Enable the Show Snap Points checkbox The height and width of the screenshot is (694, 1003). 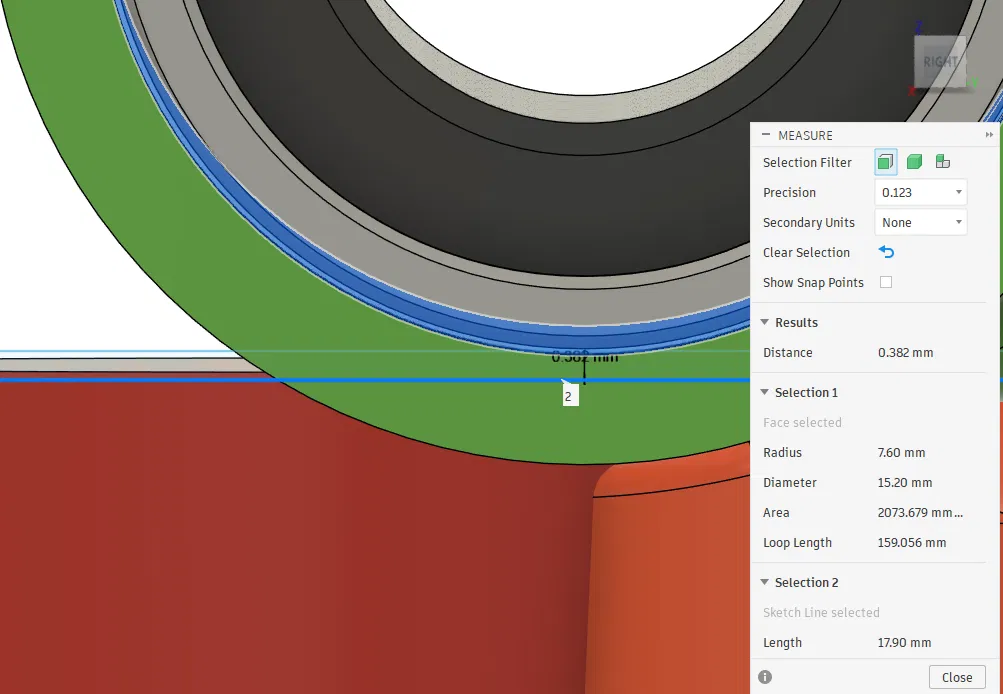(x=886, y=282)
